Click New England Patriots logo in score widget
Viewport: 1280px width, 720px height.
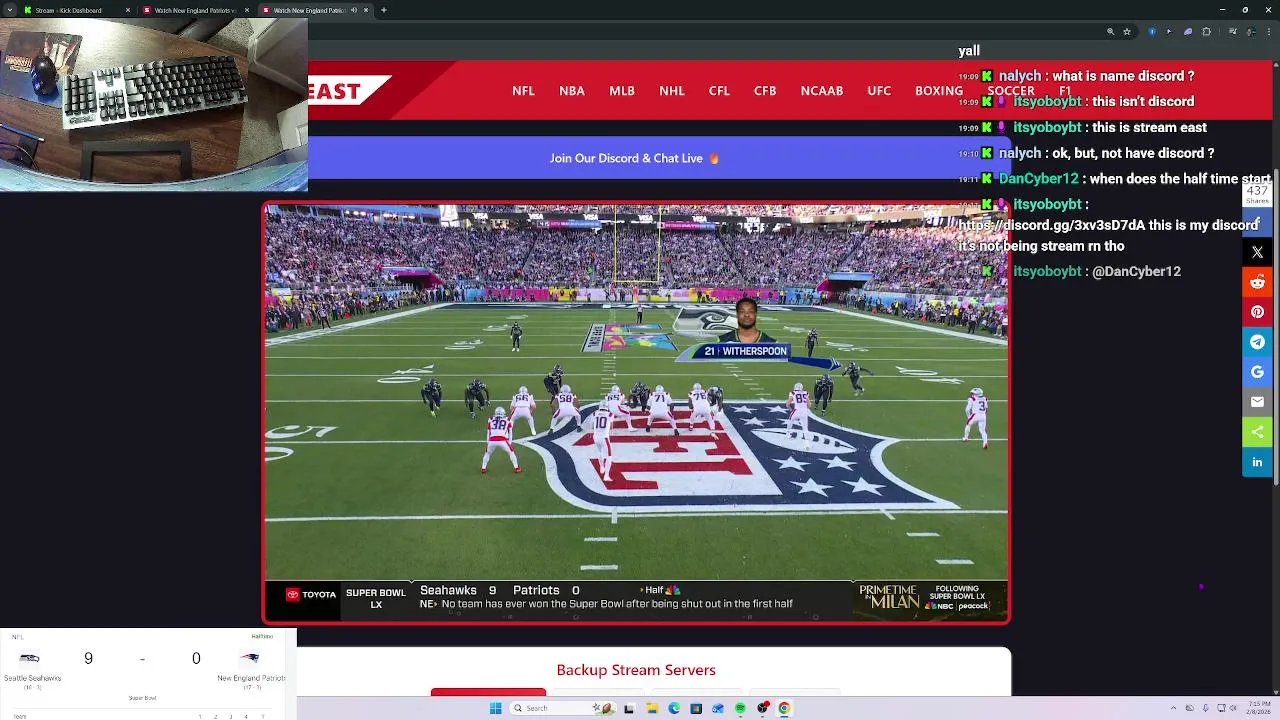point(248,658)
